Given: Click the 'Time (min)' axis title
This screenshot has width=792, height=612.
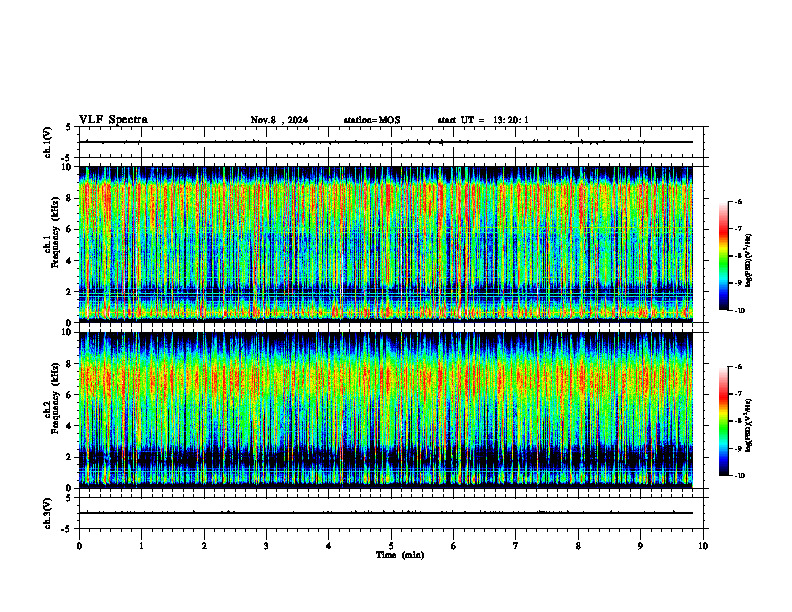Looking at the screenshot, I should click(x=400, y=555).
